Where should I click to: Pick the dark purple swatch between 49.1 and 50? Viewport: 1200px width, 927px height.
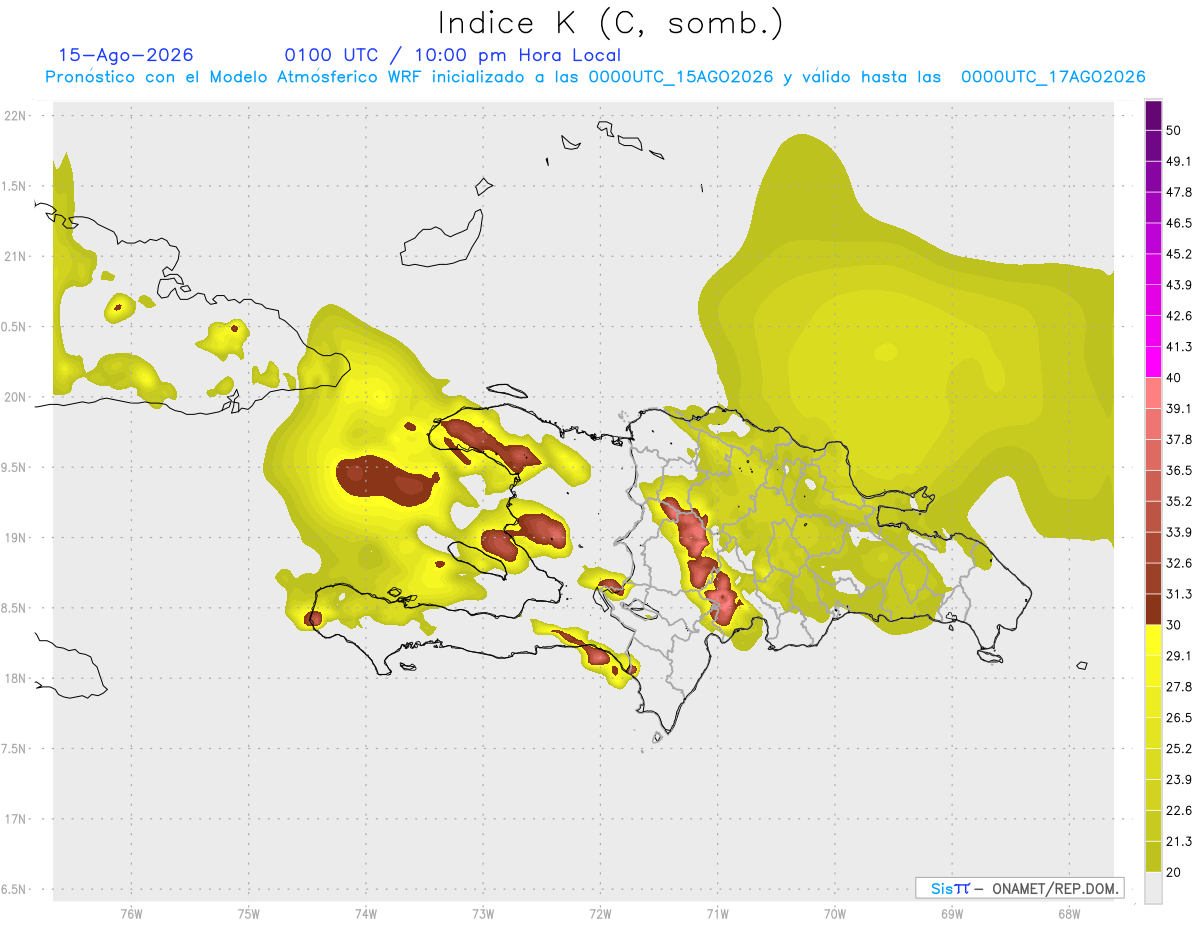tap(1153, 145)
